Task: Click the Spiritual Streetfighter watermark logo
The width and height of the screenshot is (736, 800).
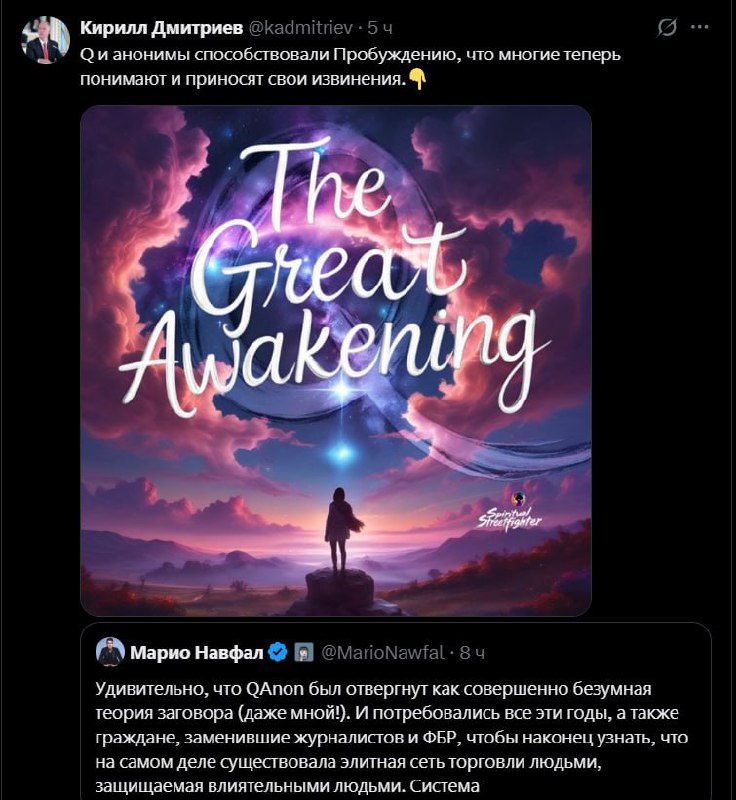Action: (510, 513)
